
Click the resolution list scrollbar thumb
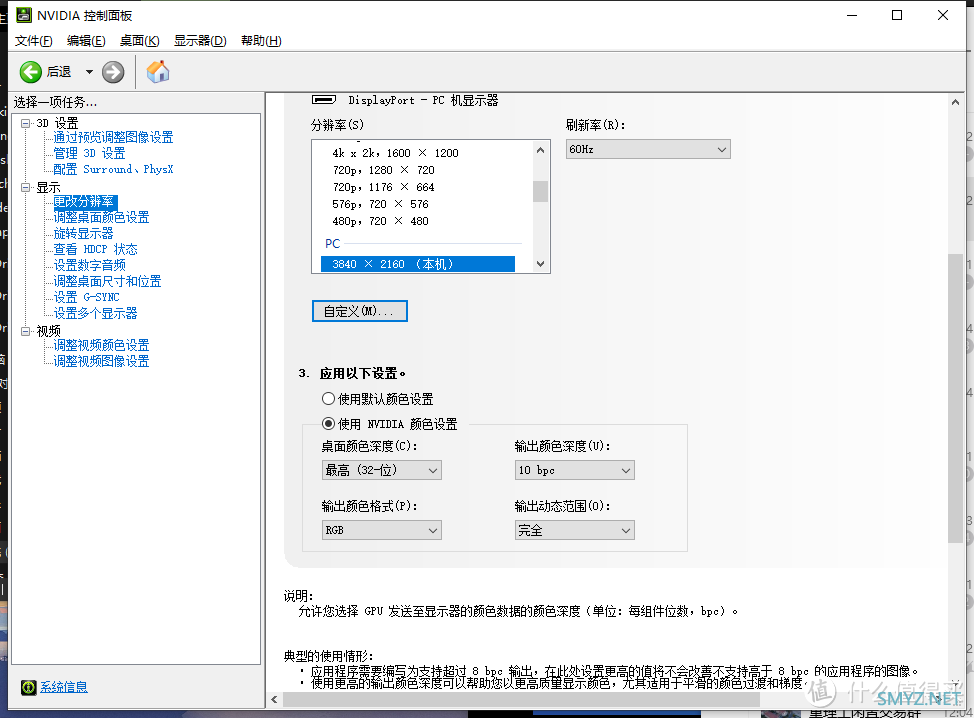point(540,191)
